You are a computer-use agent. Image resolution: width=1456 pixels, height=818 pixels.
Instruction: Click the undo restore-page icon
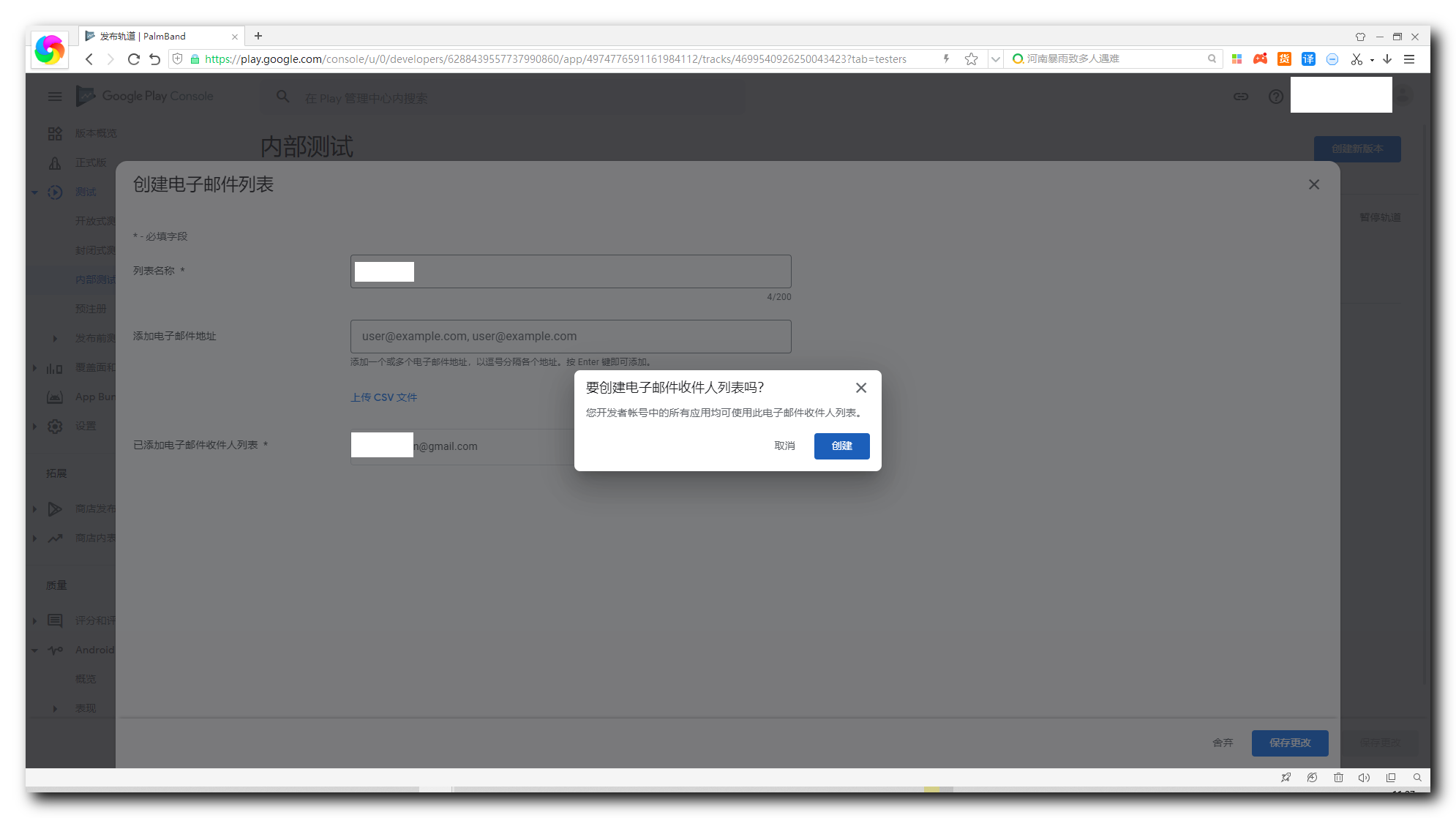point(155,59)
